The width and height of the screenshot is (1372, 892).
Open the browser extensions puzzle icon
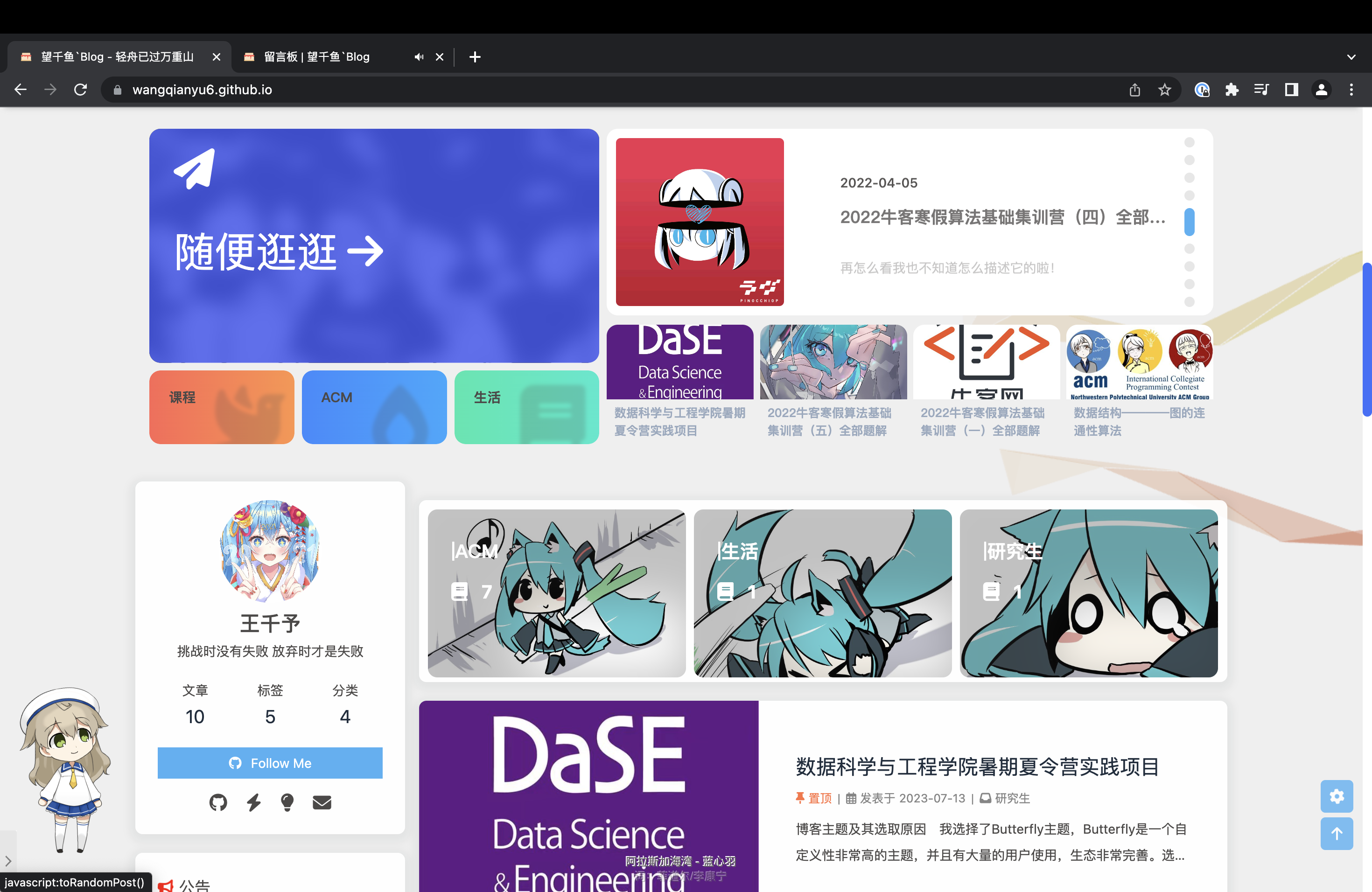click(1232, 90)
